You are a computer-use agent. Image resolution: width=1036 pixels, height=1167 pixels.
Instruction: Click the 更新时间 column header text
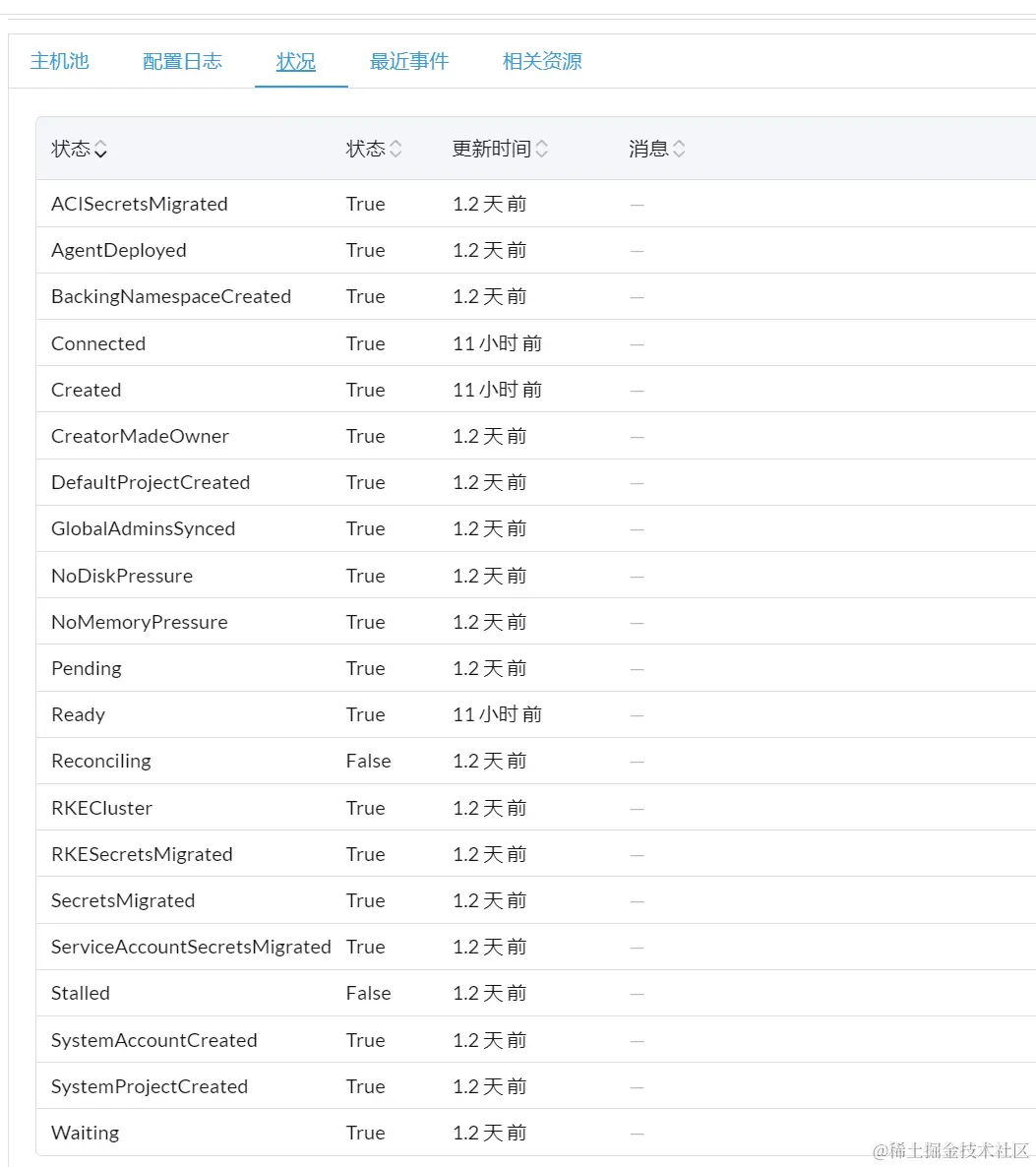(491, 149)
